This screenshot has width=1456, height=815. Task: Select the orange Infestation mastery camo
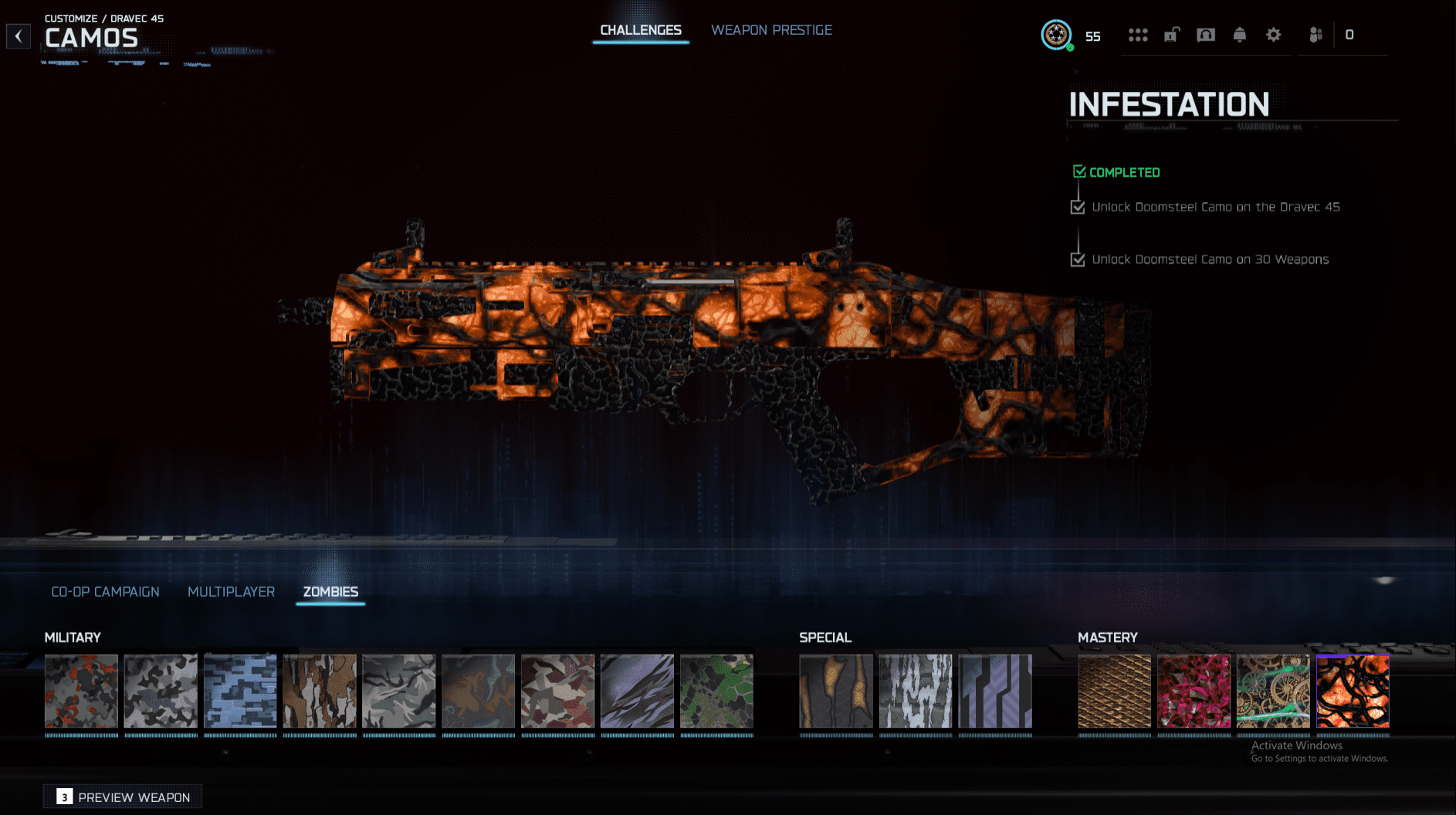coord(1353,691)
